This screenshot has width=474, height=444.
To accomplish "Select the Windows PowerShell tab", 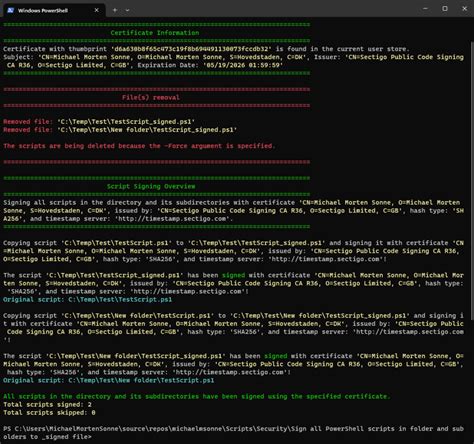I will click(x=53, y=10).
